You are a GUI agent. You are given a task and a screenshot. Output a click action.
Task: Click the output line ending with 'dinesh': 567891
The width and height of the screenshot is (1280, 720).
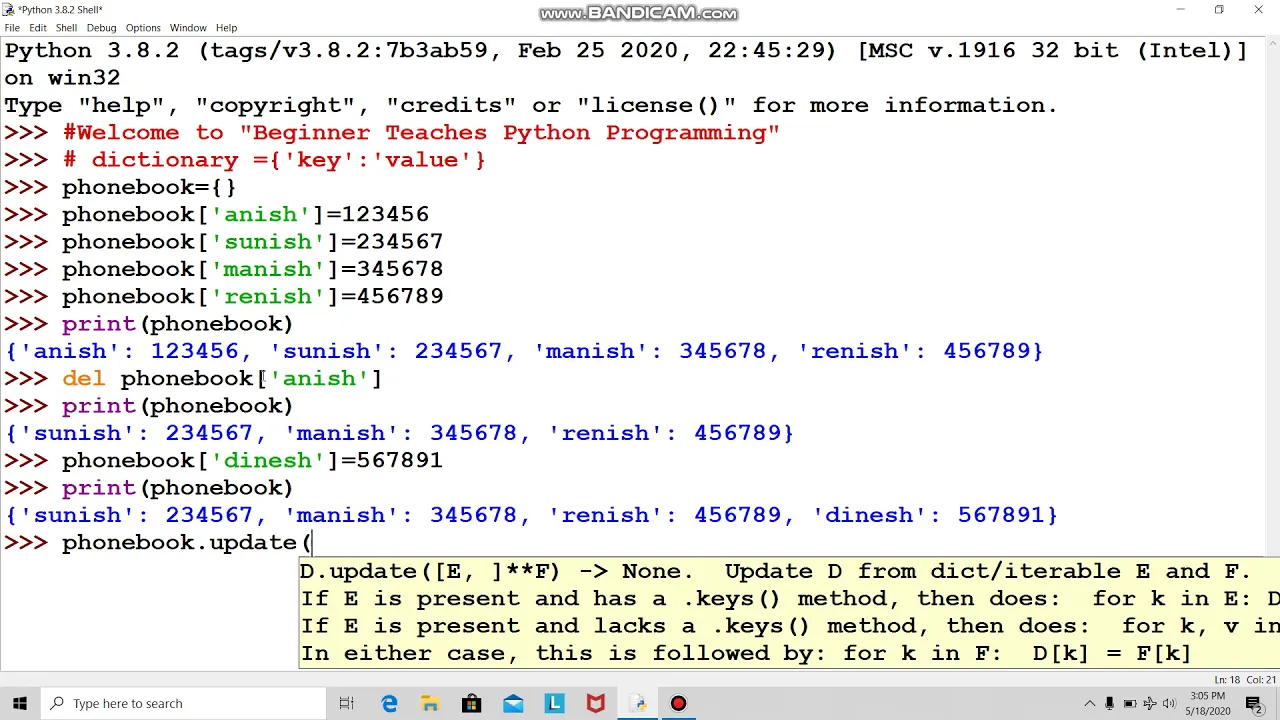coord(531,515)
